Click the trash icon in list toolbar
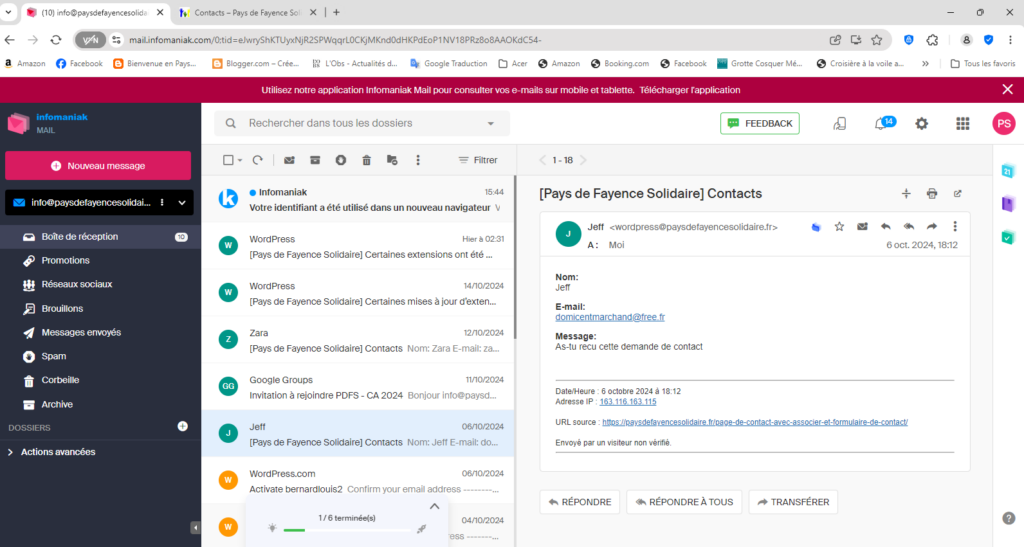This screenshot has width=1024, height=547. [366, 160]
